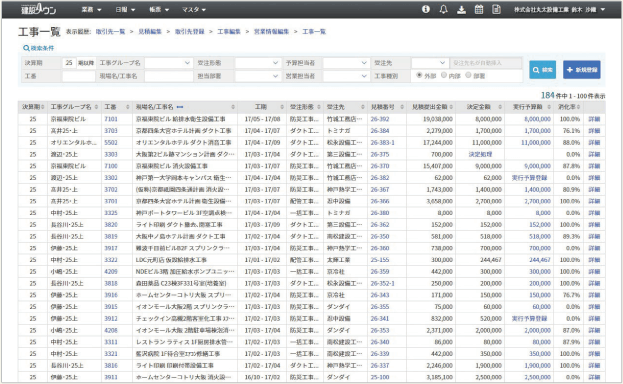Click the 決算期 input field showing 25
Image resolution: width=623 pixels, height=384 pixels.
click(69, 63)
